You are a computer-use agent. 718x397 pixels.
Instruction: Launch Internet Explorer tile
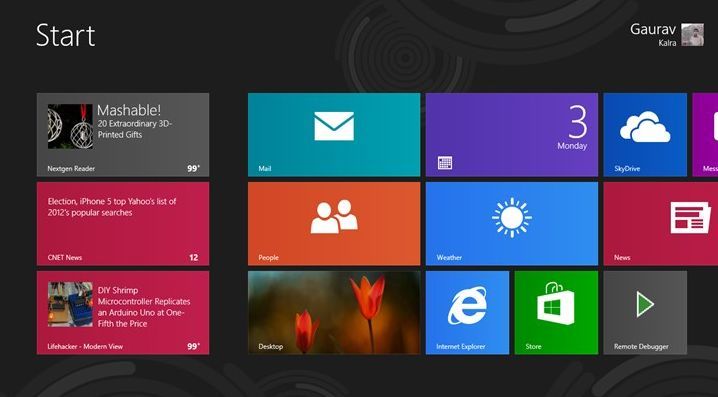tap(467, 312)
